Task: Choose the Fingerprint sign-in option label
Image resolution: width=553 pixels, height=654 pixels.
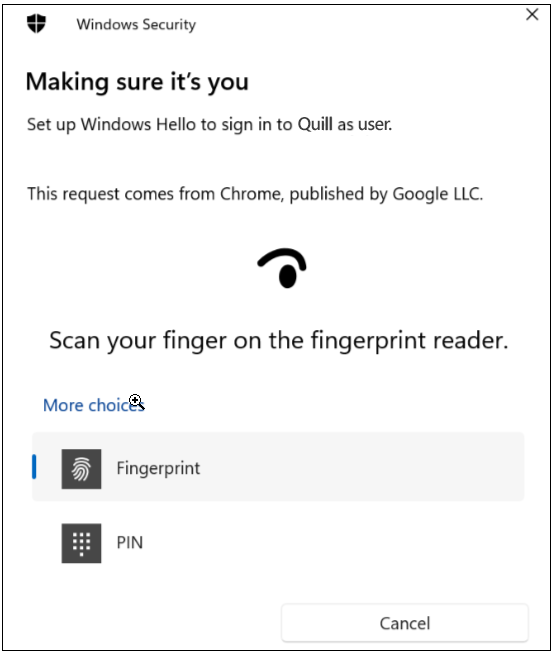Action: pos(158,468)
